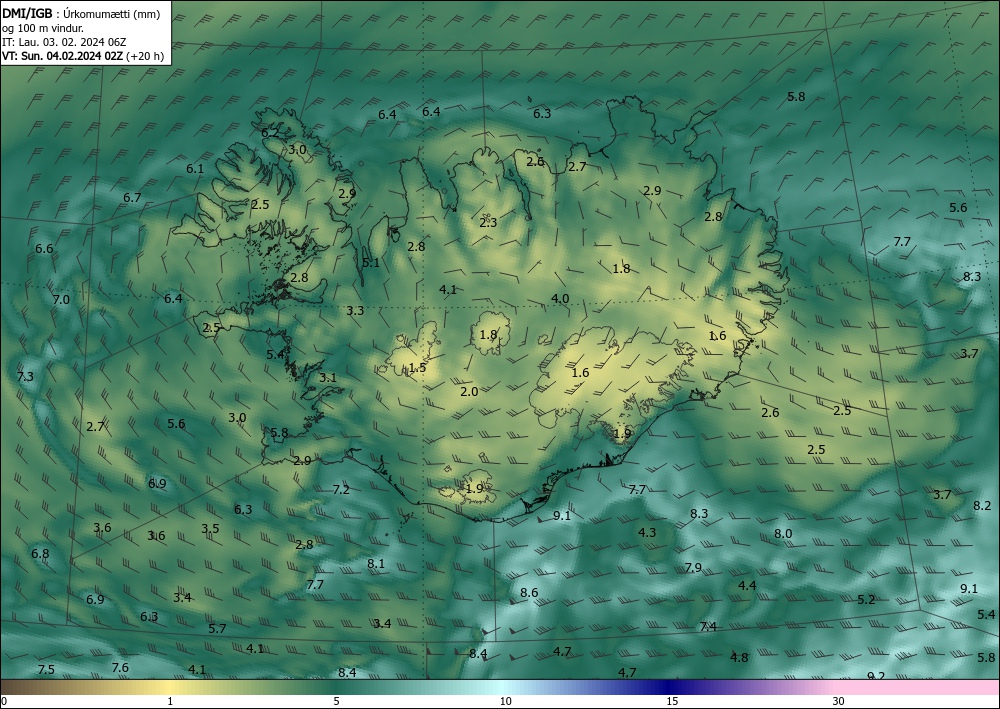
Task: Click the valid time "VT: Sun. 04.02.2024 02Z"
Action: pyautogui.click(x=62, y=56)
